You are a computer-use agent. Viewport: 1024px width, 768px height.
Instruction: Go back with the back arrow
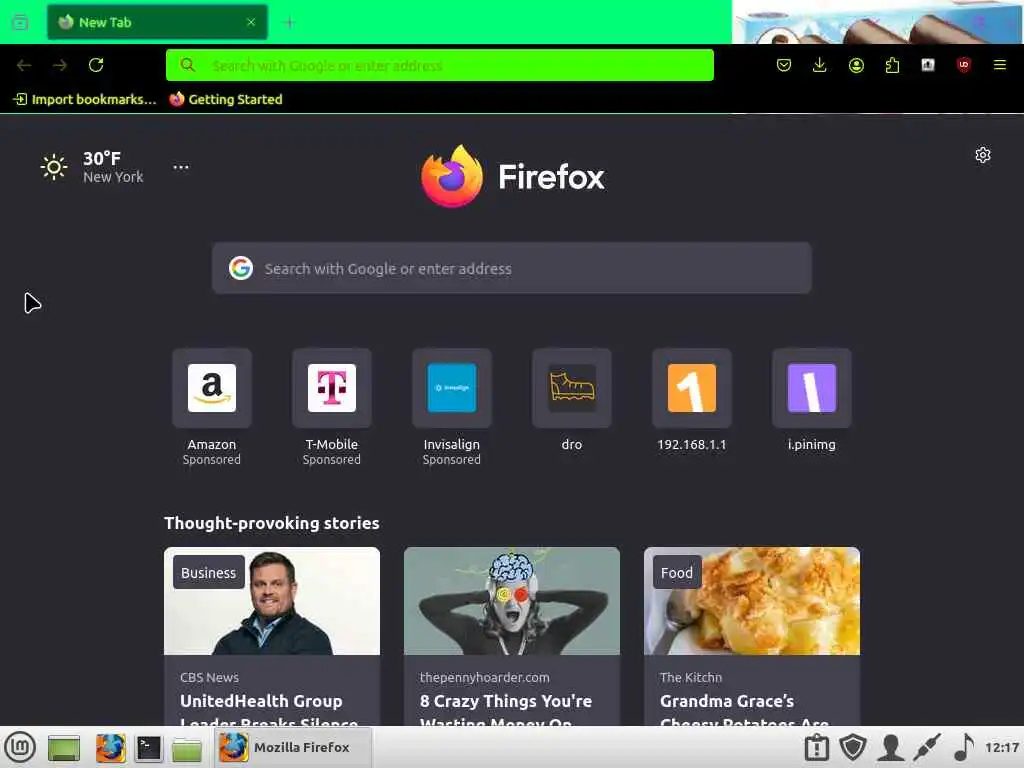tap(24, 65)
